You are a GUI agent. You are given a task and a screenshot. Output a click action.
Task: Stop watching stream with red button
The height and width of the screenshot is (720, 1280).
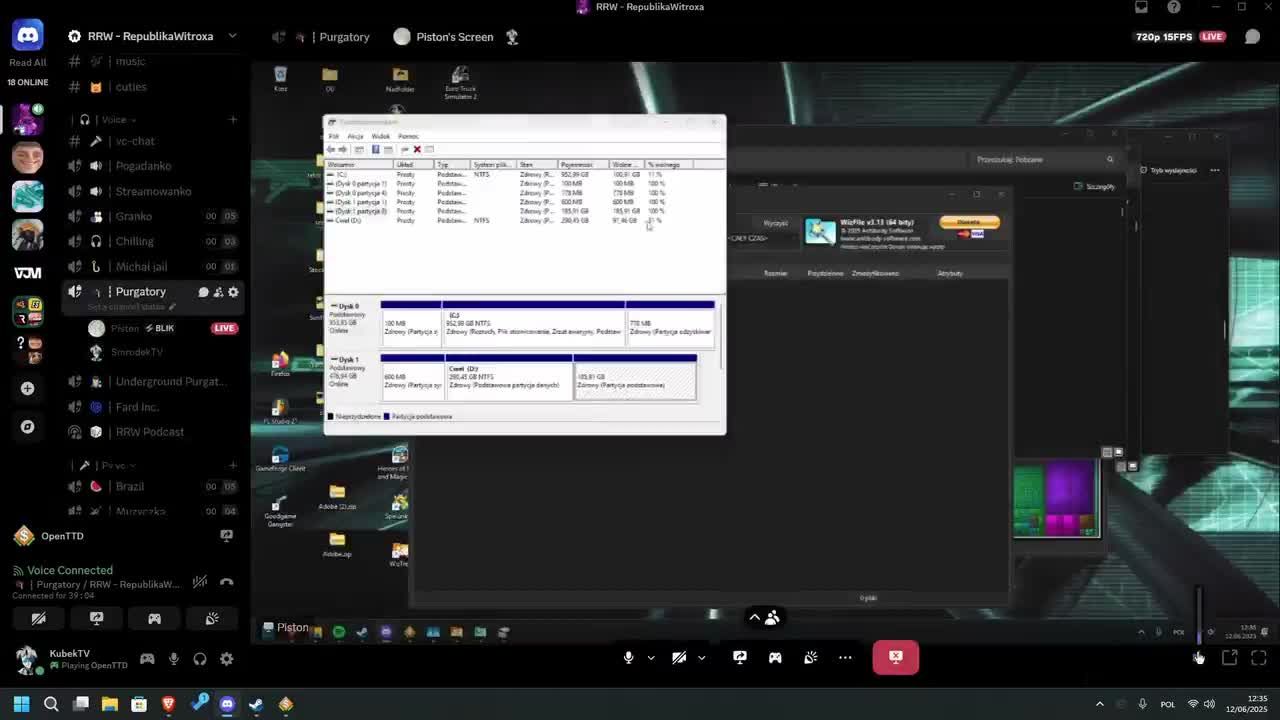(x=896, y=657)
